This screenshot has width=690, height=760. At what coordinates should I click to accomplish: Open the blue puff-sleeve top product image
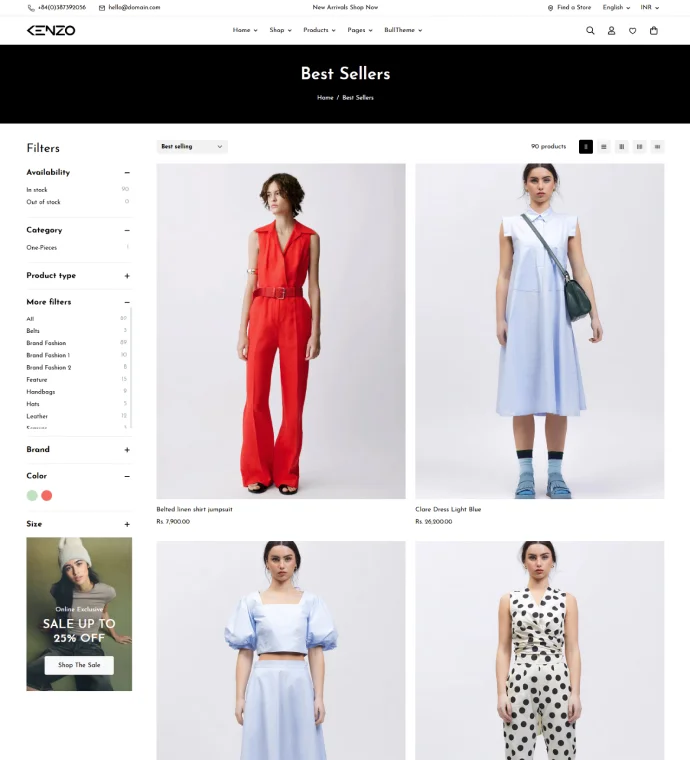tap(281, 650)
